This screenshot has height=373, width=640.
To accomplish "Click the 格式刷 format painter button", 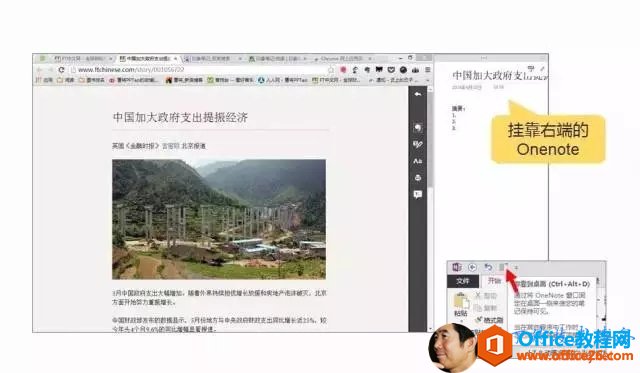I will pos(489,320).
